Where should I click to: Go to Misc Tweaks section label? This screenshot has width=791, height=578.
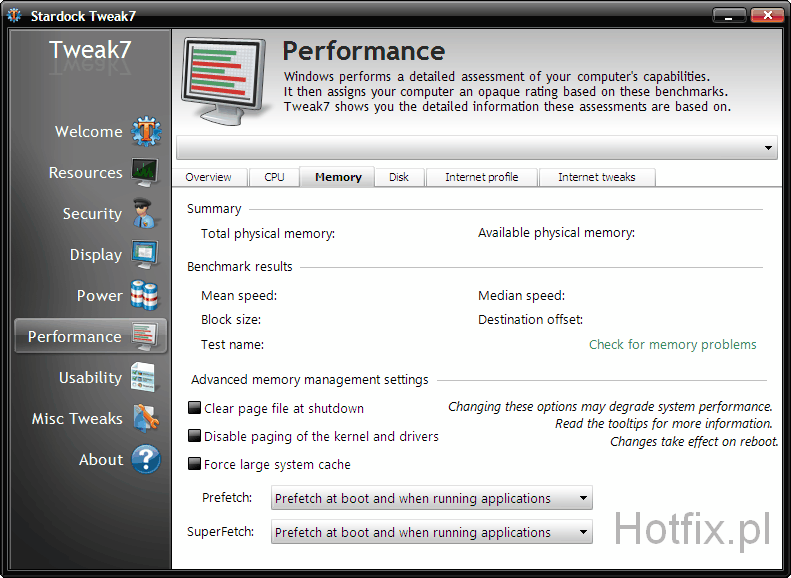(x=77, y=419)
